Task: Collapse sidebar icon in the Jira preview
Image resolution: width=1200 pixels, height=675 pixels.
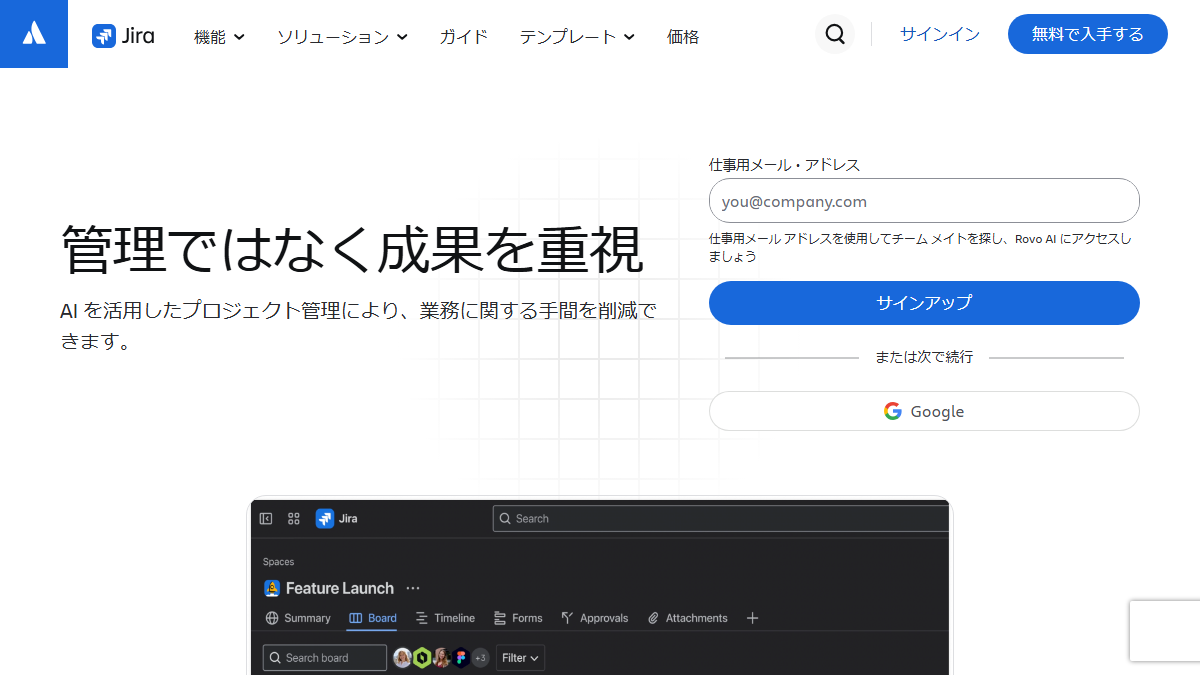Action: coord(266,518)
